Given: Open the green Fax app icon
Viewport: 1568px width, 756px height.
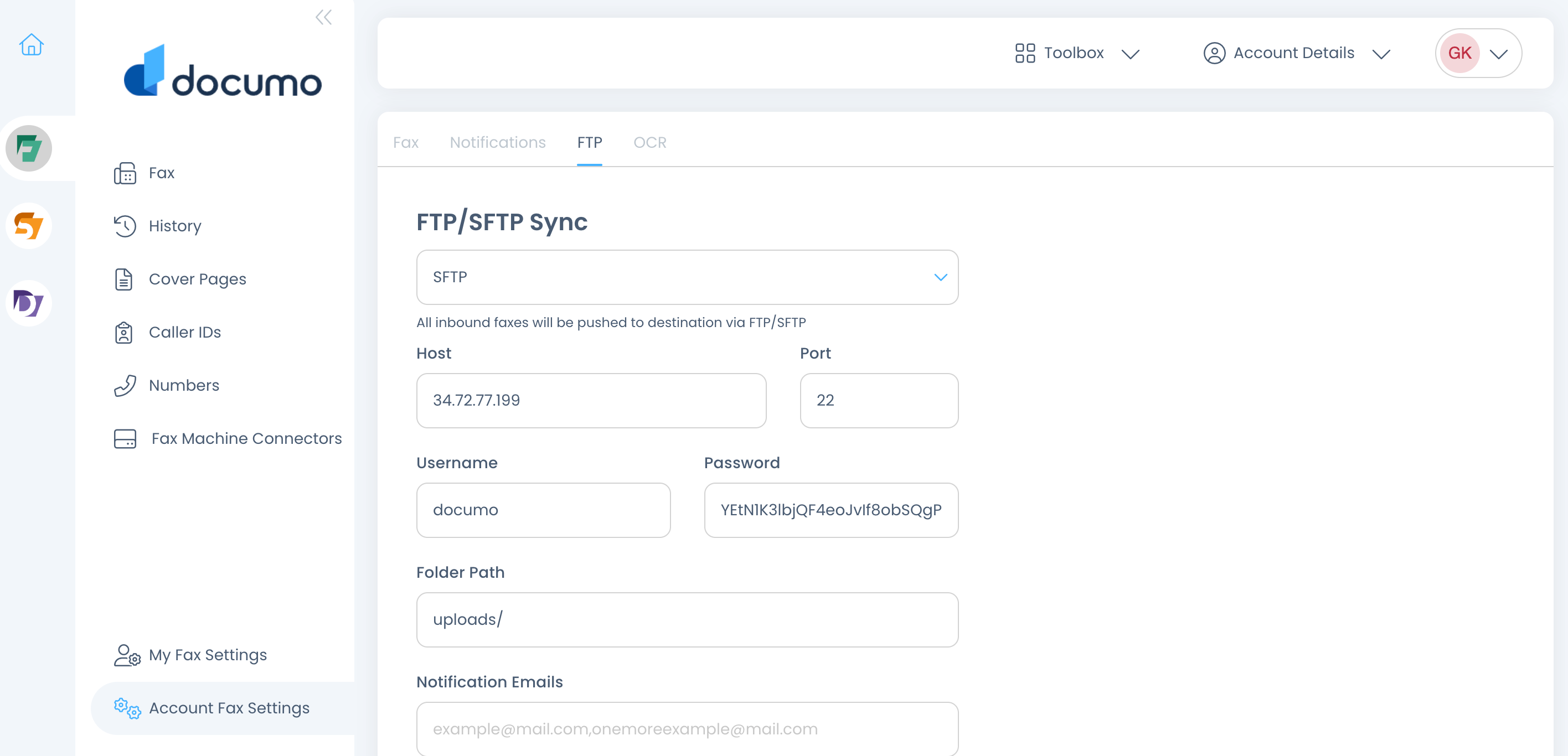Looking at the screenshot, I should pyautogui.click(x=29, y=148).
